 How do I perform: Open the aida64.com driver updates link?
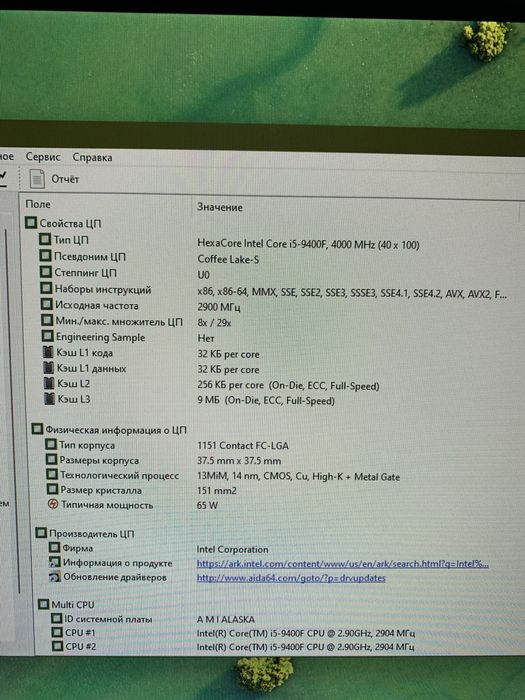point(291,578)
